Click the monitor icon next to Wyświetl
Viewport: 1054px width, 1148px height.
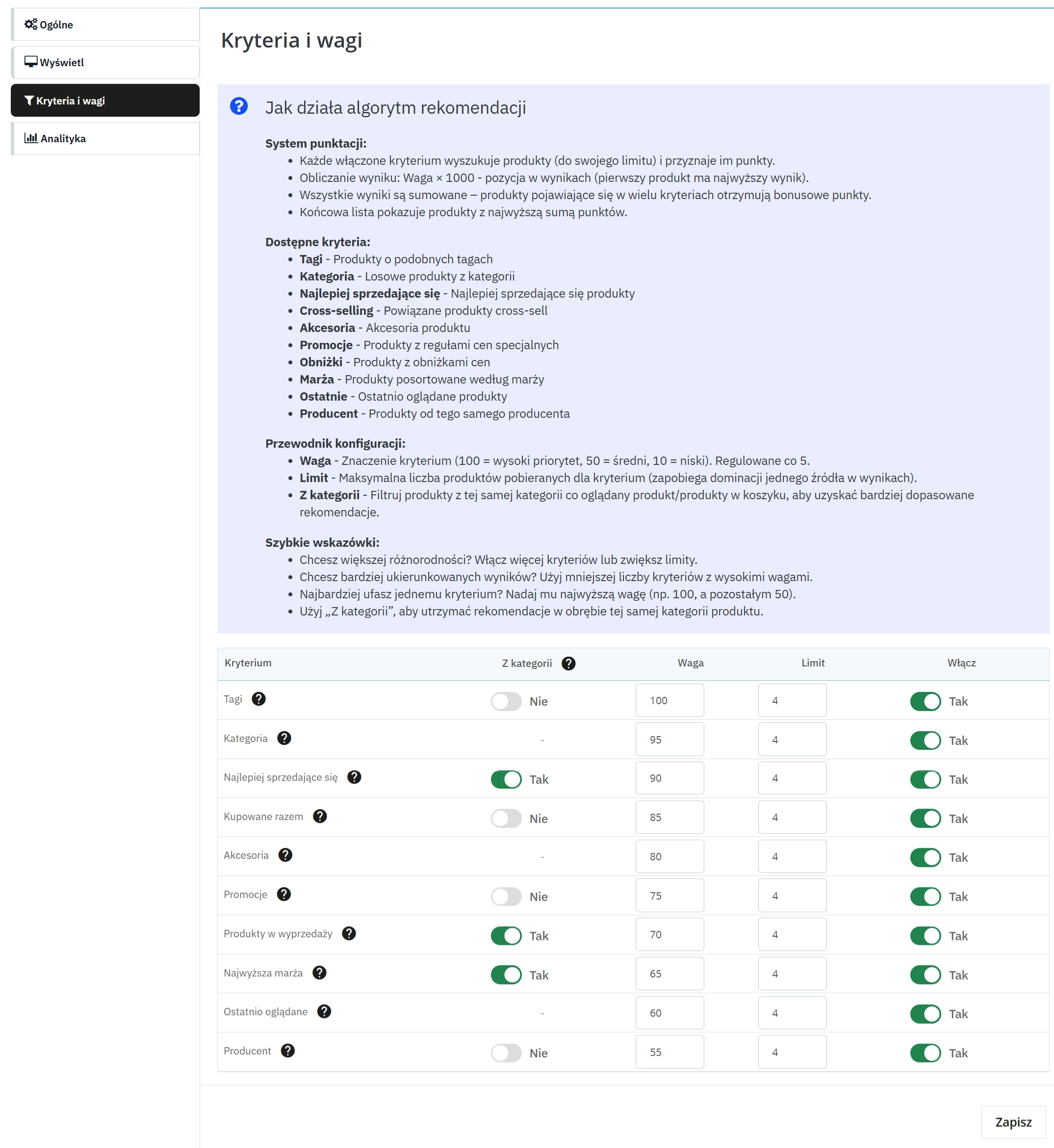[31, 62]
